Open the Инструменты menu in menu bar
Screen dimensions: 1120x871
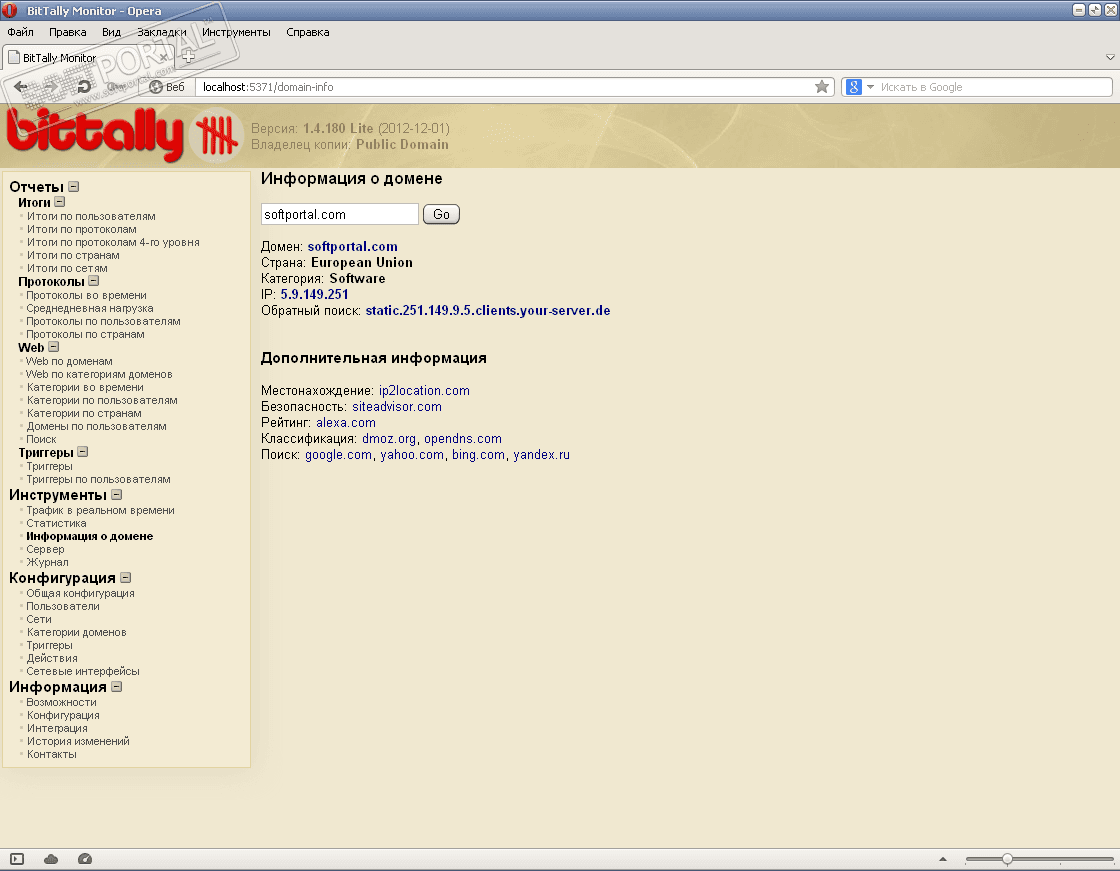[x=236, y=32]
